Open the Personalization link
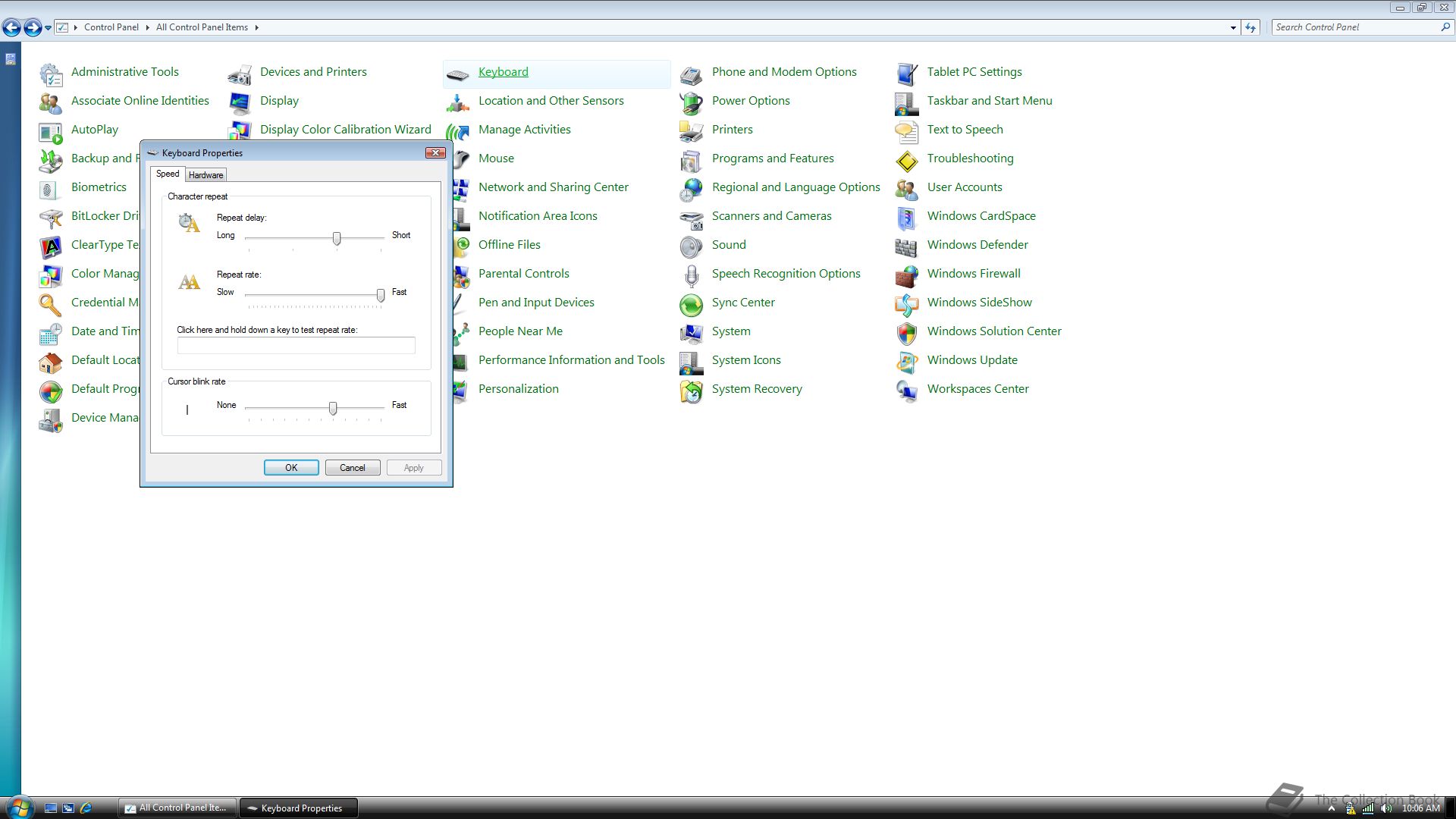 [519, 389]
